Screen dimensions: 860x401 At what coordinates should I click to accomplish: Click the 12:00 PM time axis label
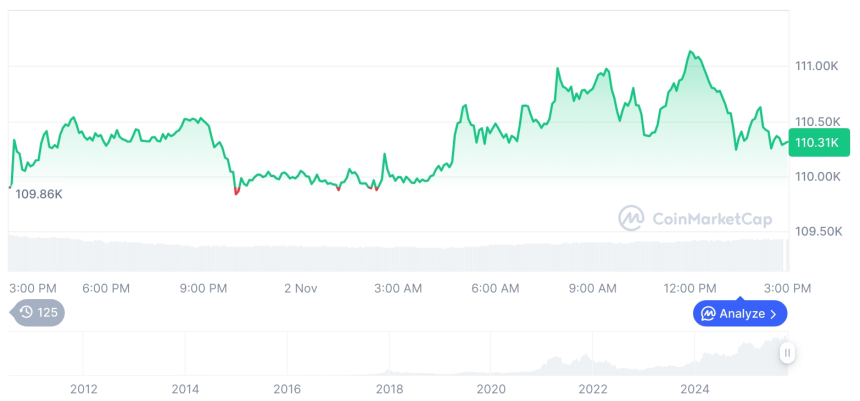[690, 288]
